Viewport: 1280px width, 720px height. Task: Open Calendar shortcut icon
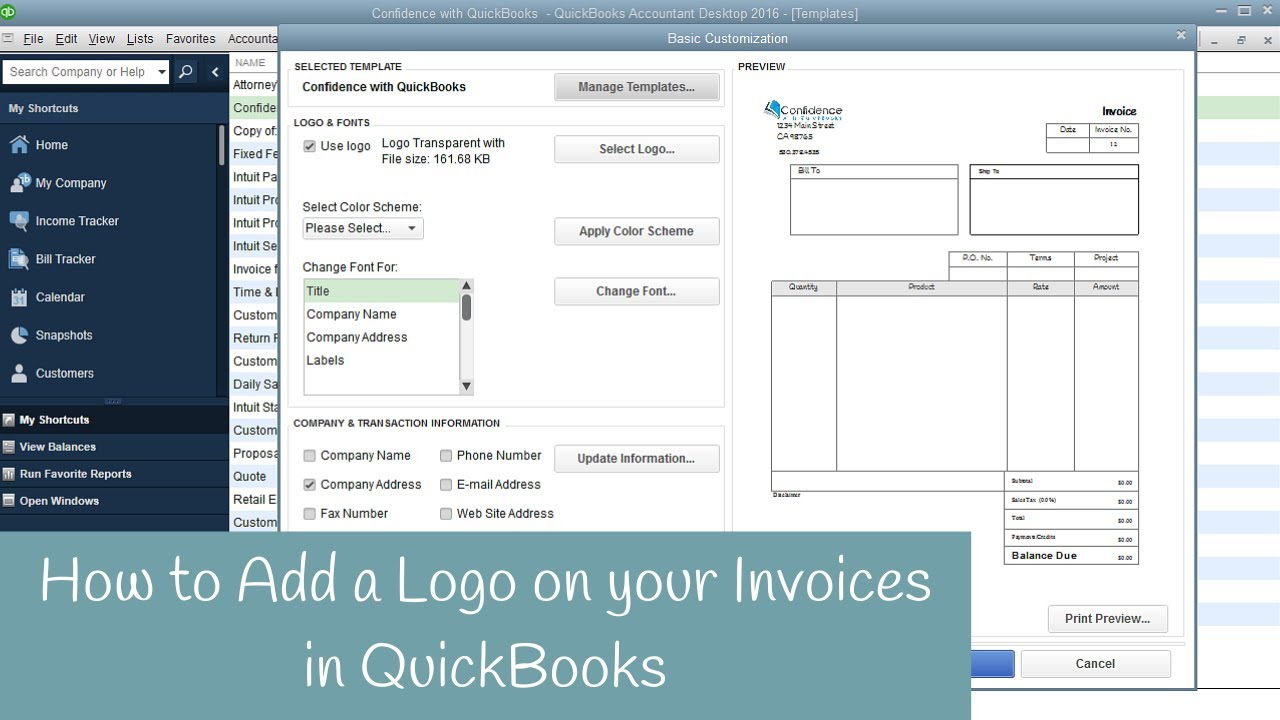point(19,297)
